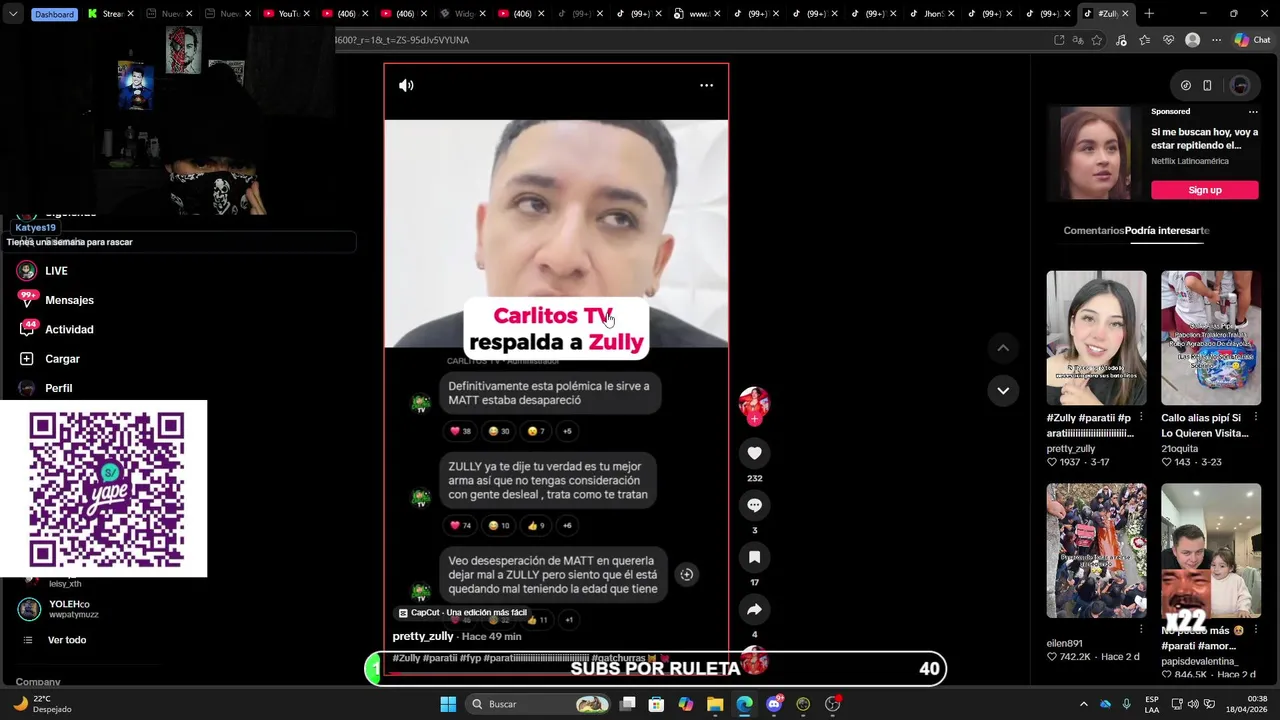
Task: Switch to the Dashboard browser tab
Action: pyautogui.click(x=54, y=14)
